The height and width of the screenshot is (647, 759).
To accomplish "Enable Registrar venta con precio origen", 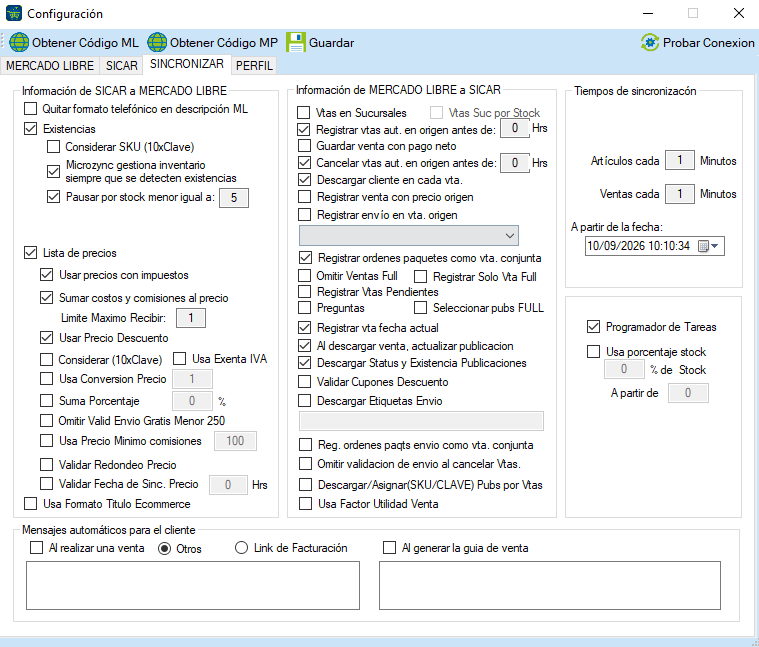I will click(304, 196).
